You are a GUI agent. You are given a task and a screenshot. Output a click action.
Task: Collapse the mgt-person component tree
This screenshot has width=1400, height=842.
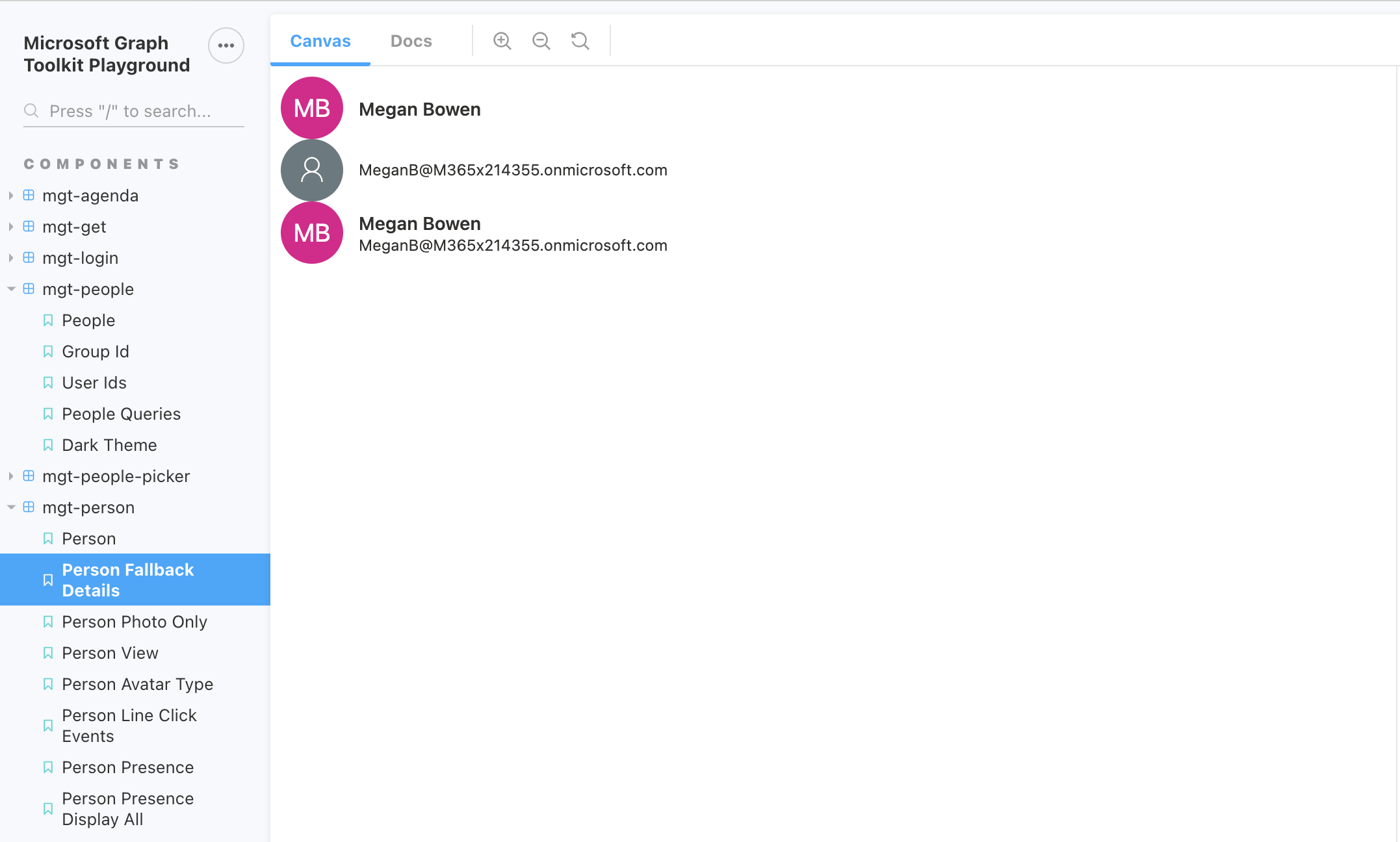pos(10,507)
